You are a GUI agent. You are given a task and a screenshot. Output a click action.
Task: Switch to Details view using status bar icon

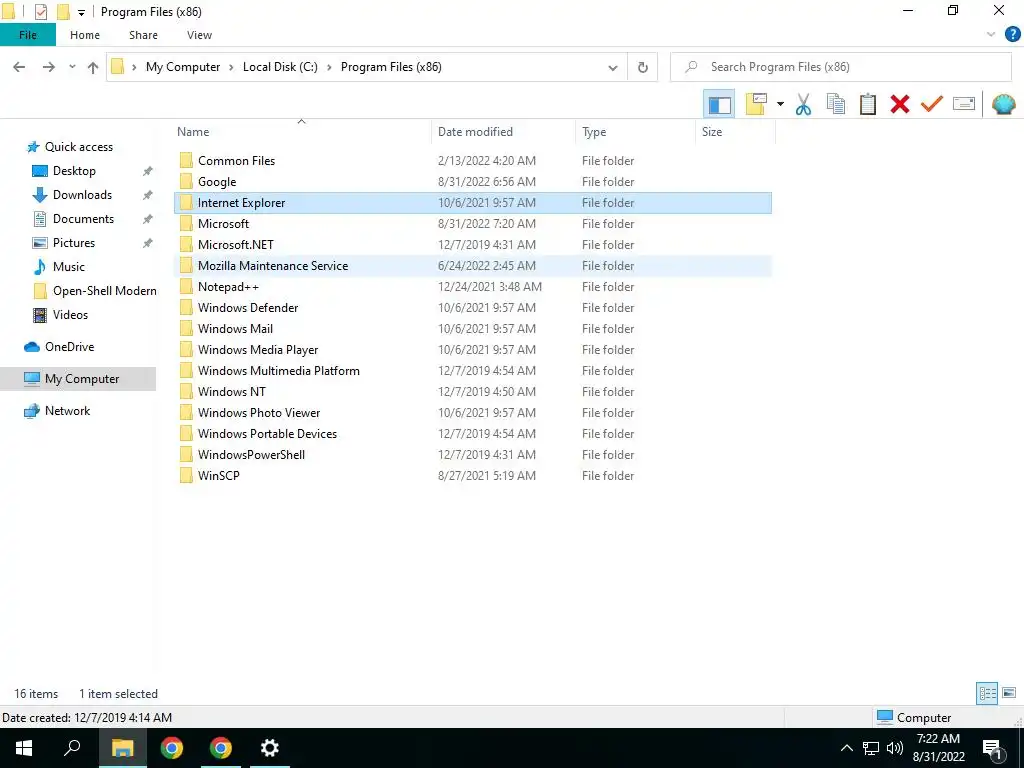coord(987,693)
